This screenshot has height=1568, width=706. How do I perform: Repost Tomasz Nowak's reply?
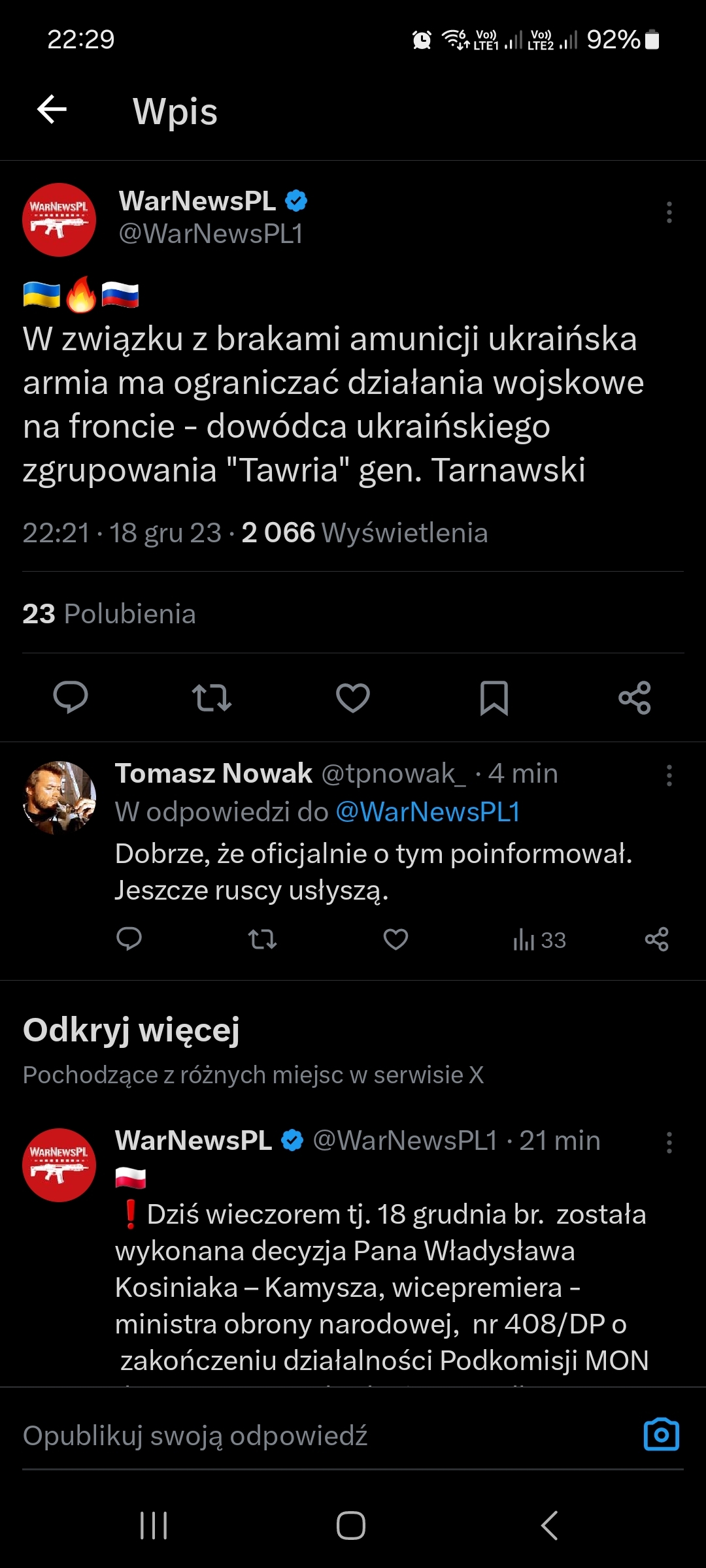(262, 939)
